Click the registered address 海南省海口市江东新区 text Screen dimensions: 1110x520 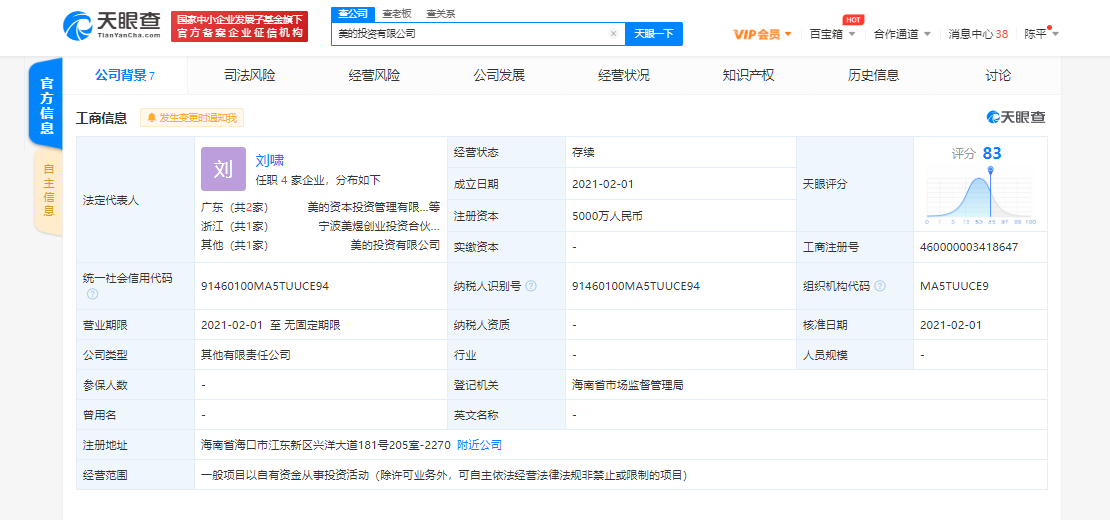click(325, 445)
